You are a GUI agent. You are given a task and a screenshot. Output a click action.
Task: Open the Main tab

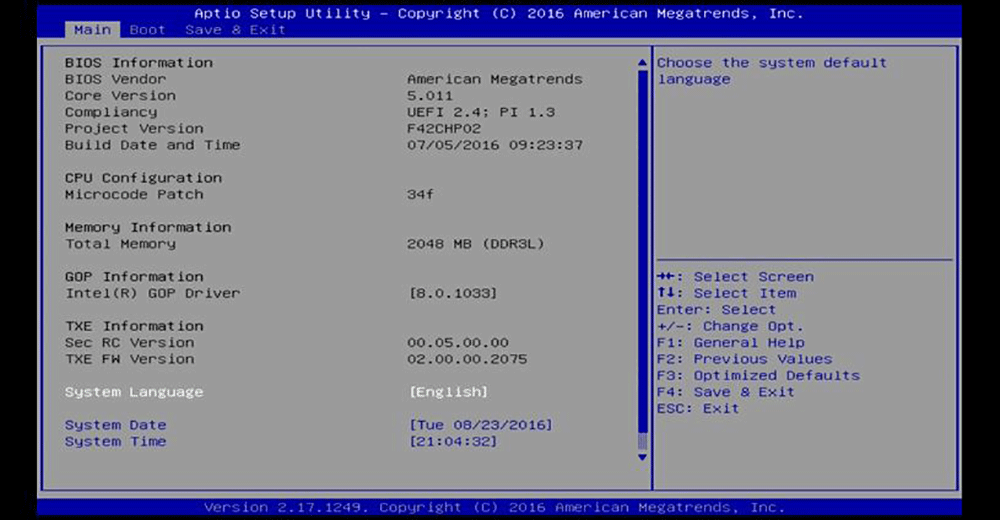(x=92, y=30)
